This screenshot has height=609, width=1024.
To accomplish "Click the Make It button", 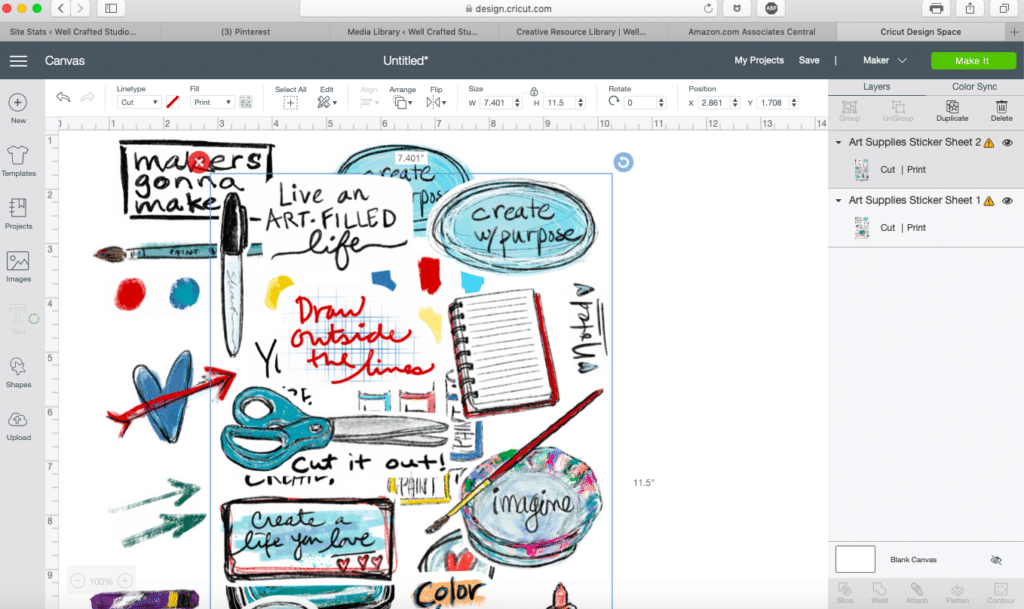I will tap(973, 61).
